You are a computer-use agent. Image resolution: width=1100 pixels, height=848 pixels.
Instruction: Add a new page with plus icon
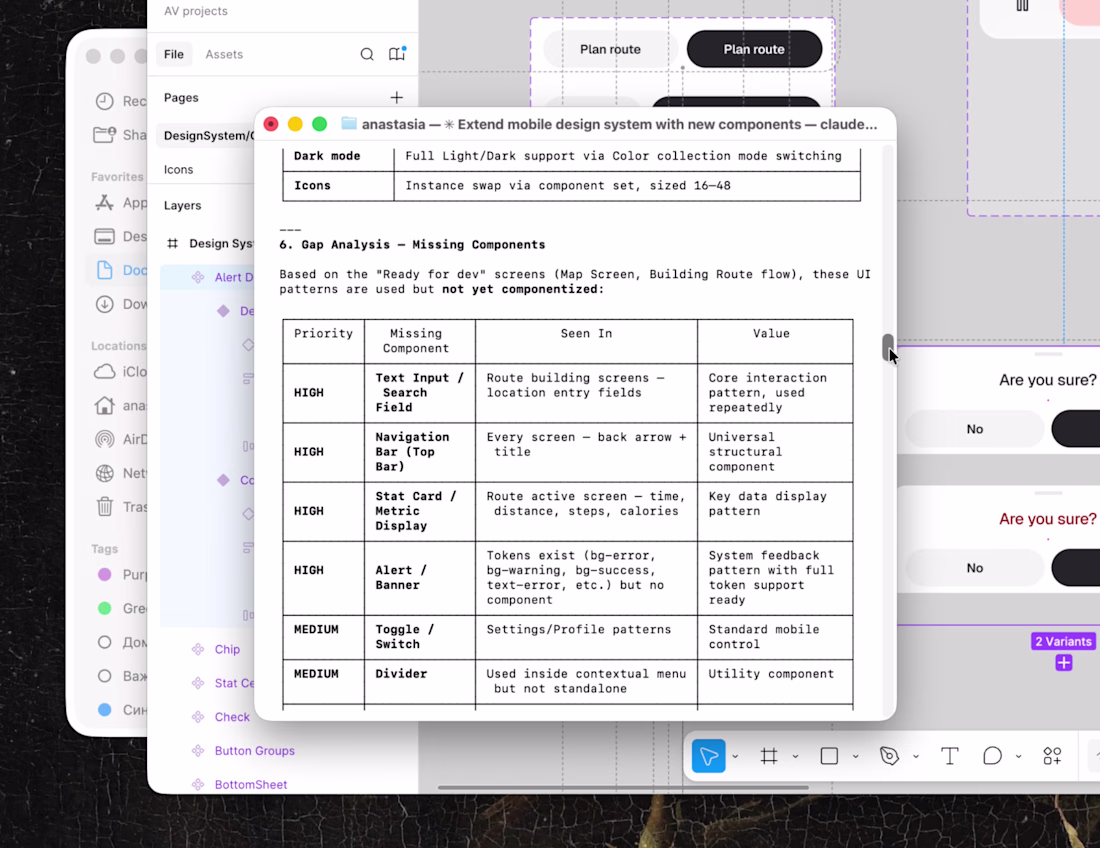(x=396, y=97)
